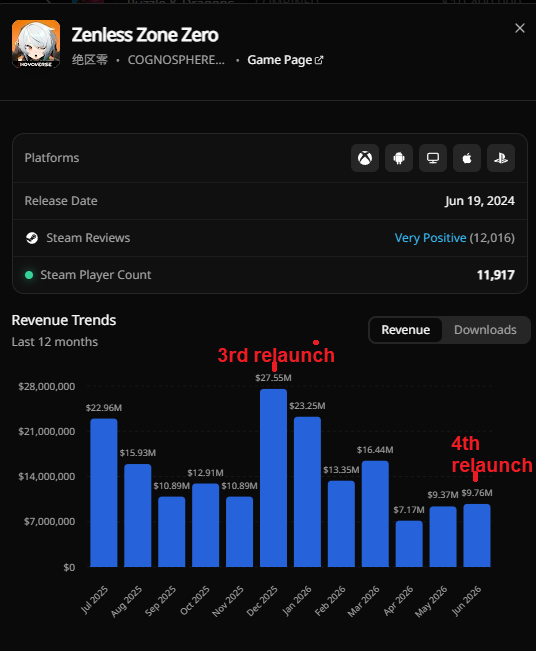Click the Jun 2026 axis label
The width and height of the screenshot is (536, 651).
click(466, 601)
